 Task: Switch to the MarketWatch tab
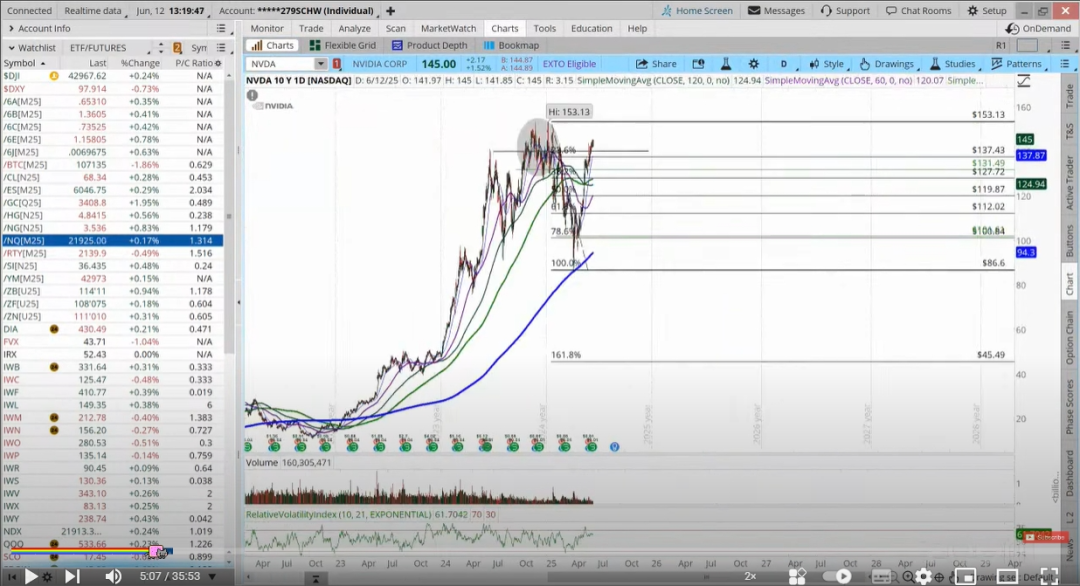[448, 28]
